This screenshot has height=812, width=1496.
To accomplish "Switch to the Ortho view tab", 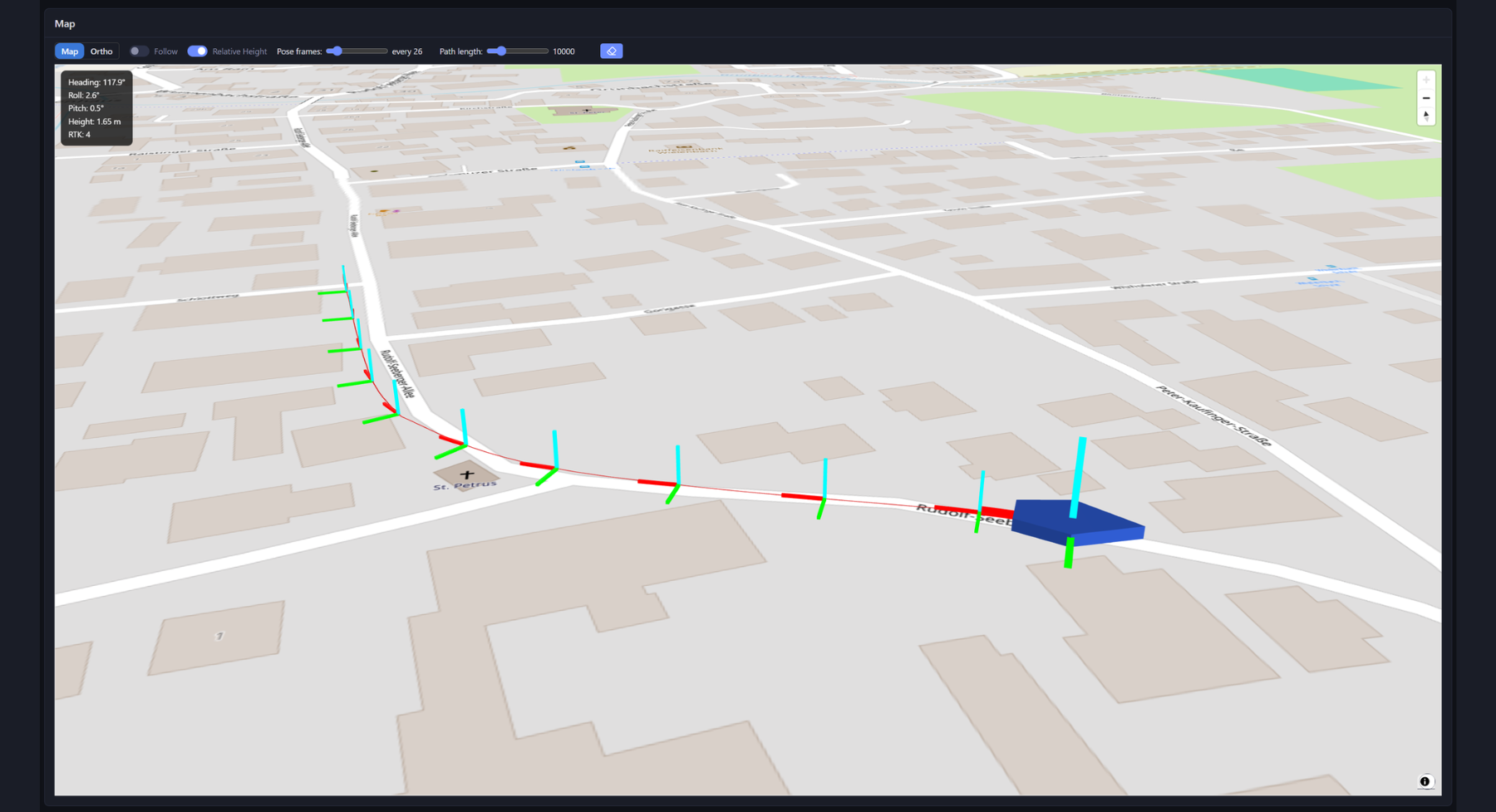I will [101, 52].
